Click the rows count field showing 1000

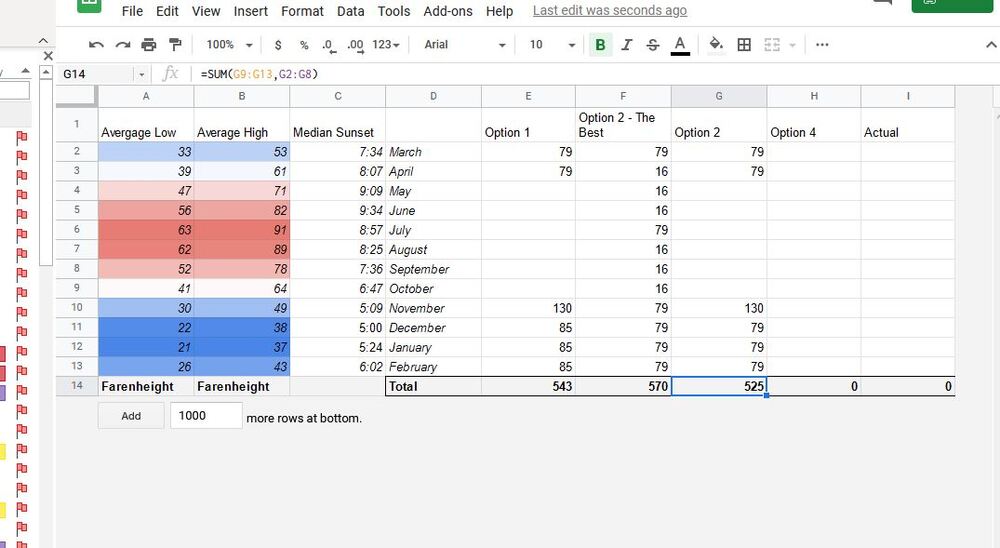coord(206,416)
